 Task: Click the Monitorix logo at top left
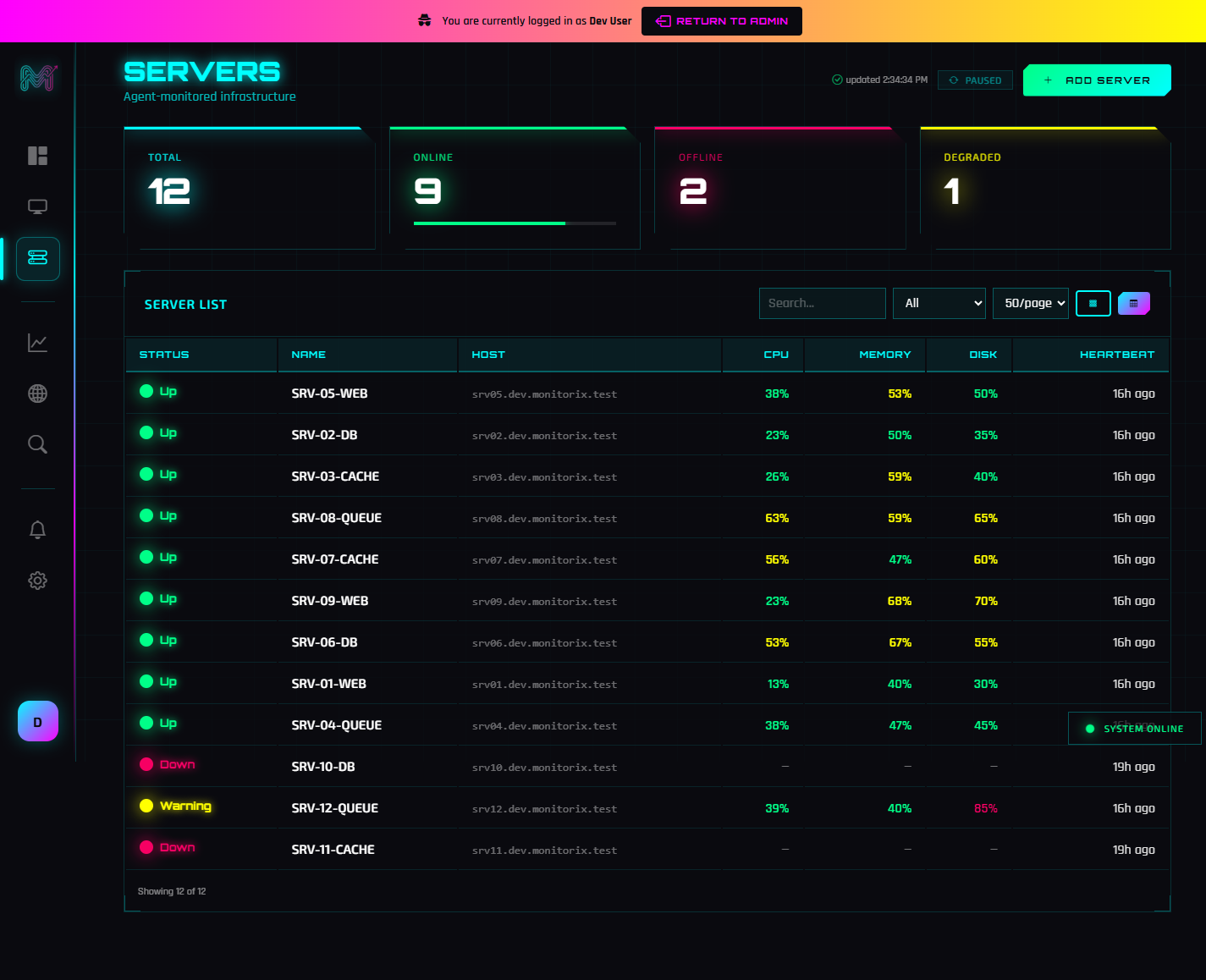[38, 78]
